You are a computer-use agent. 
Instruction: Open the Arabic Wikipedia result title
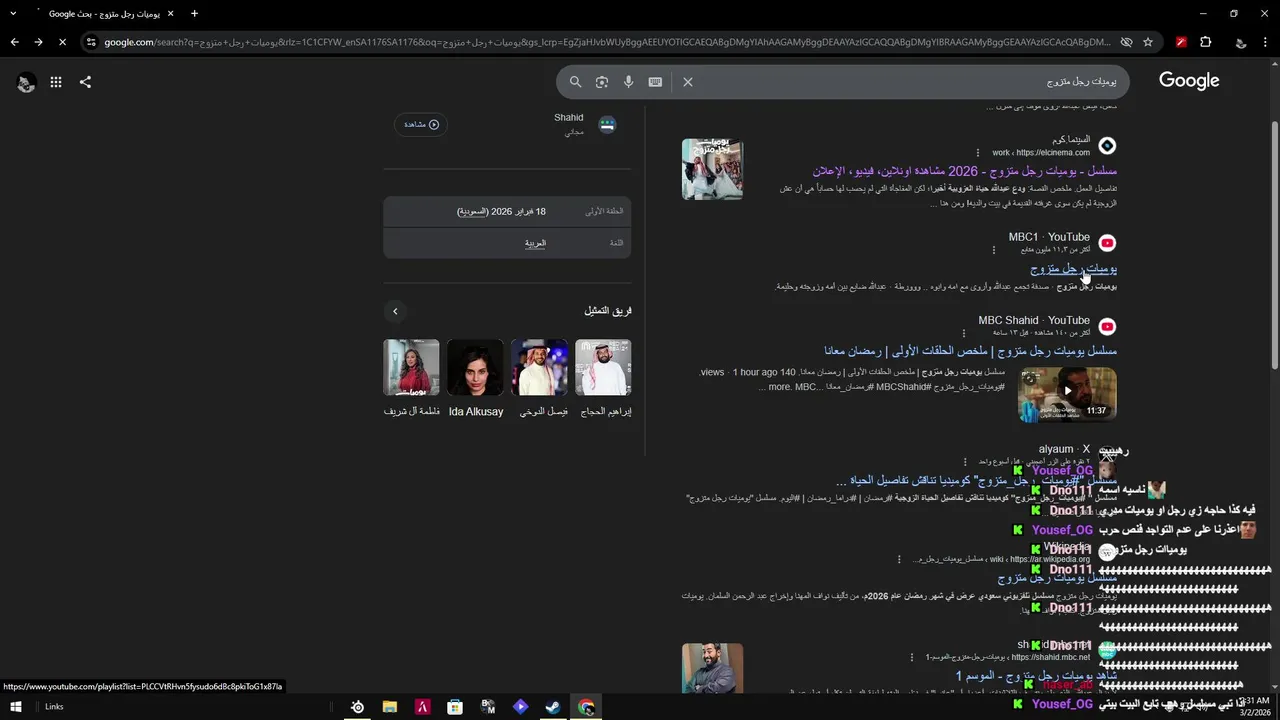pos(1057,578)
